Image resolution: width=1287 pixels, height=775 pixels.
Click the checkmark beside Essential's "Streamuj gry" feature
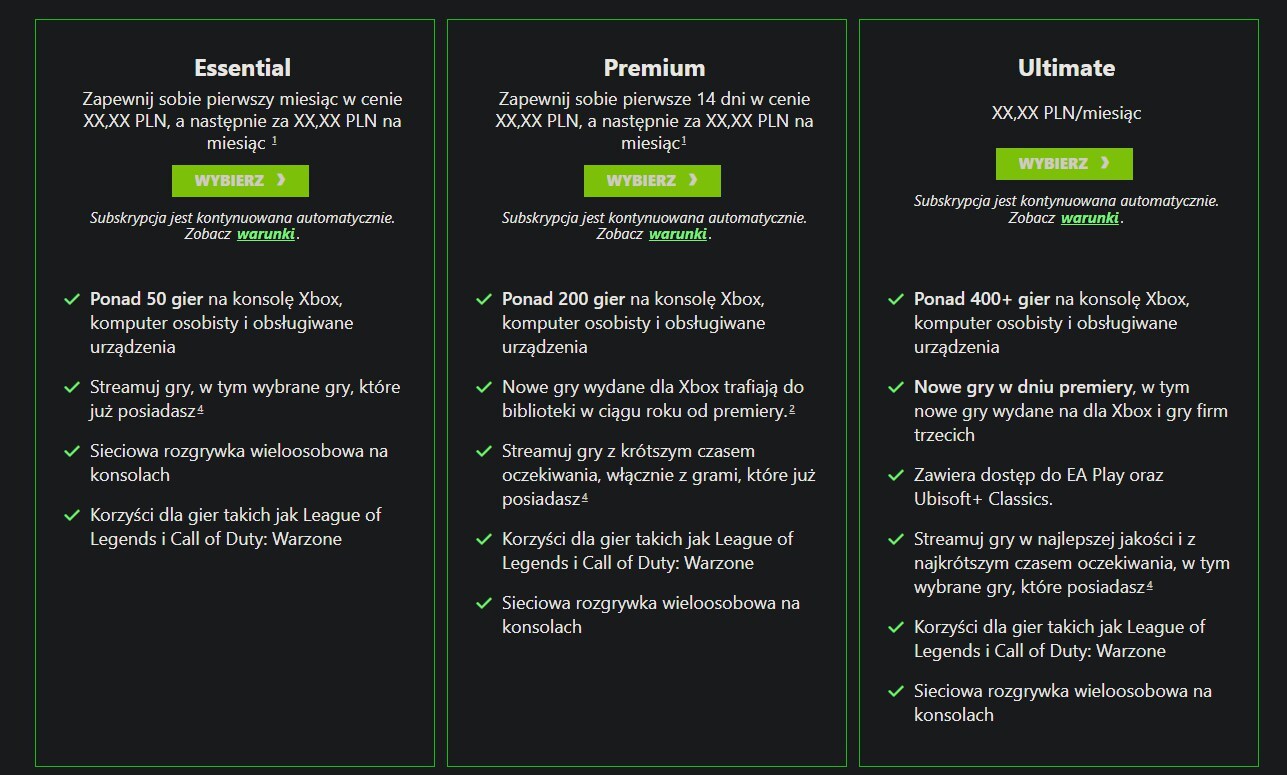(x=72, y=387)
